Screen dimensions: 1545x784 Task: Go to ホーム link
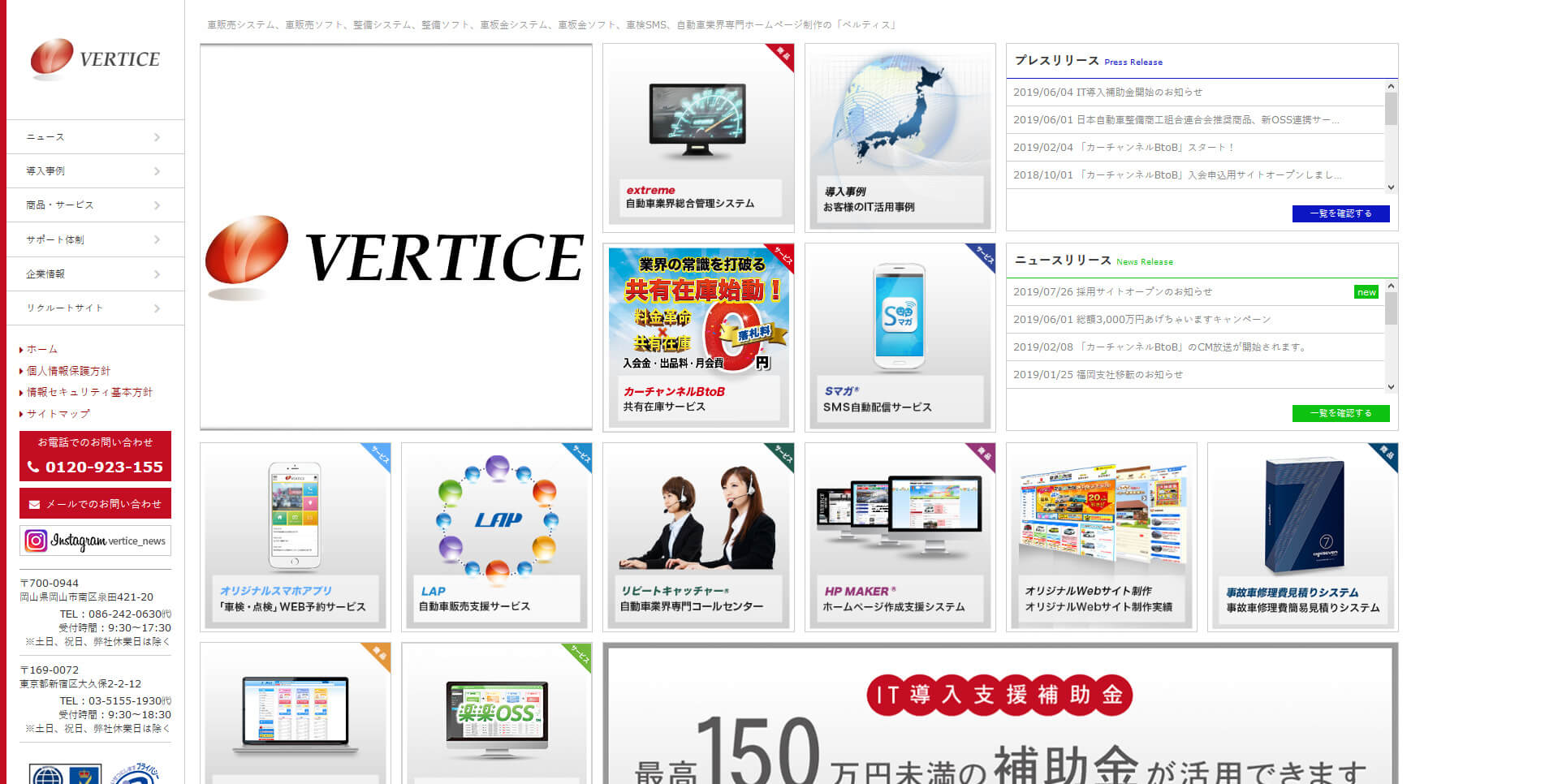click(x=41, y=349)
